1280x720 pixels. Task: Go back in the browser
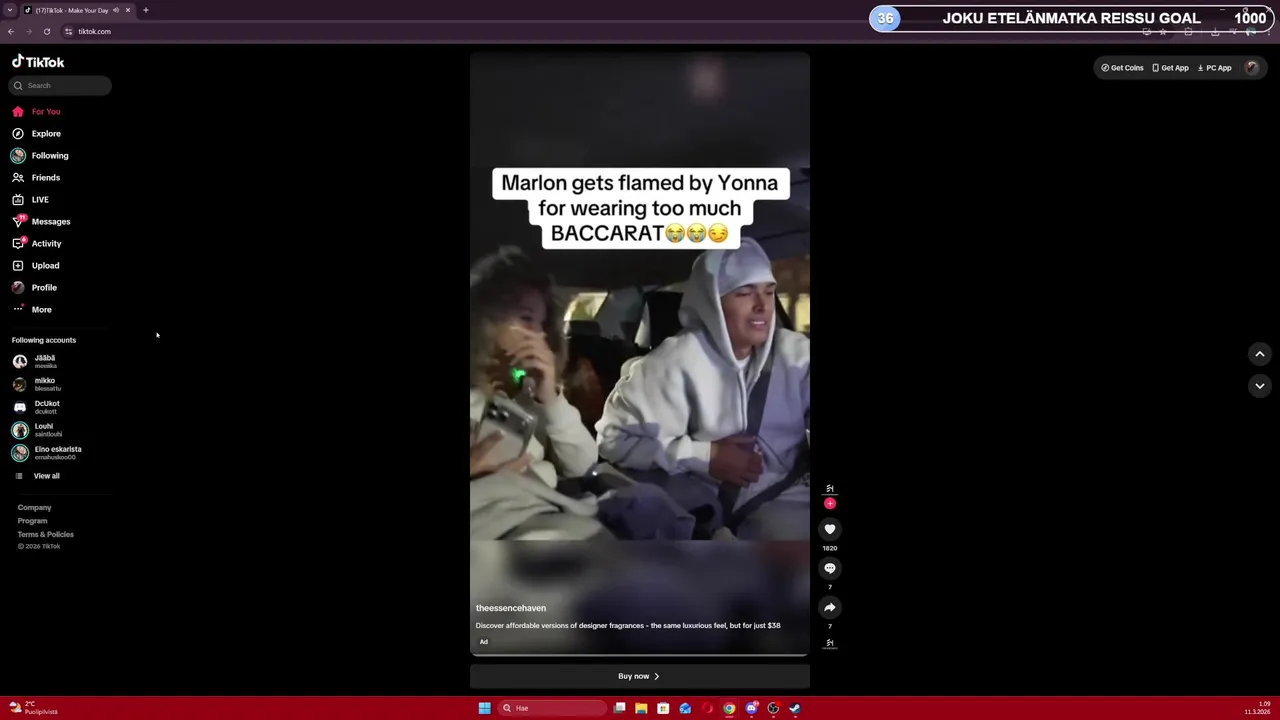pyautogui.click(x=11, y=31)
